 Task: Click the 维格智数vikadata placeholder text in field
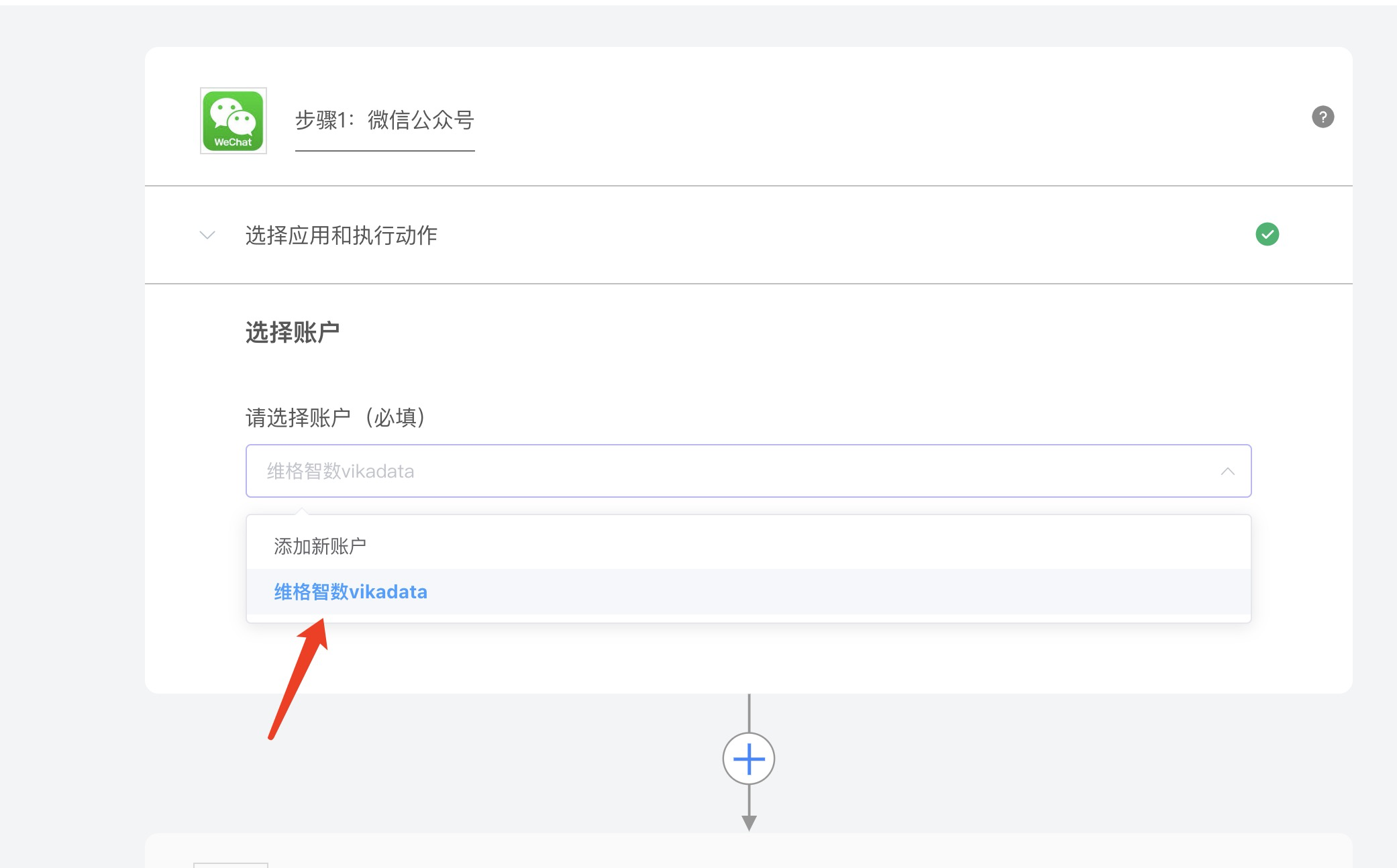pos(340,472)
